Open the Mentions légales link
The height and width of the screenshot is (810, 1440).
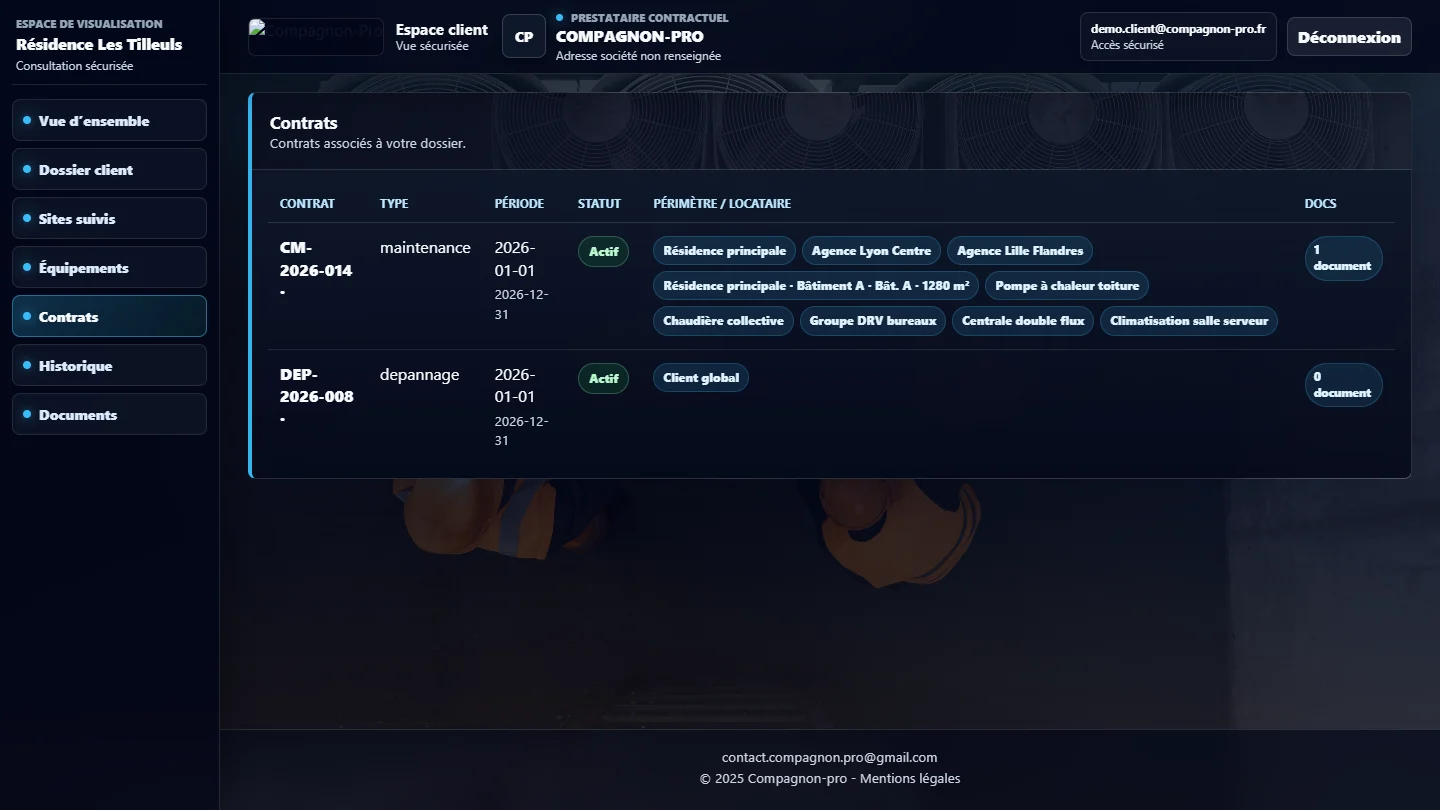pos(910,778)
